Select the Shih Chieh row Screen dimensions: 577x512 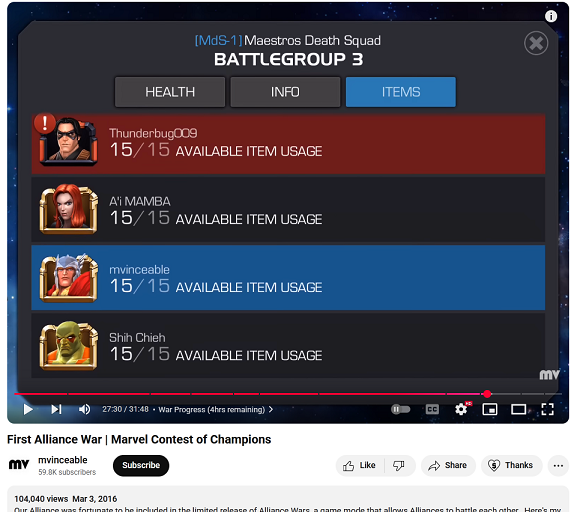[288, 346]
